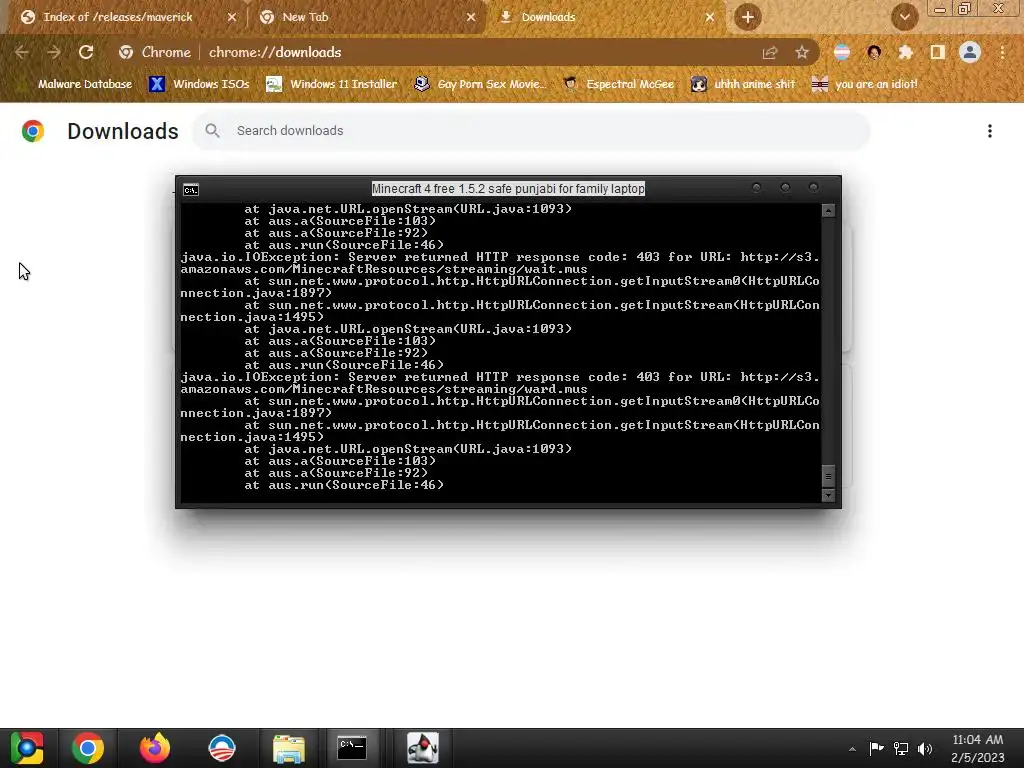Click the first console window control dot
The height and width of the screenshot is (768, 1024).
pyautogui.click(x=756, y=188)
